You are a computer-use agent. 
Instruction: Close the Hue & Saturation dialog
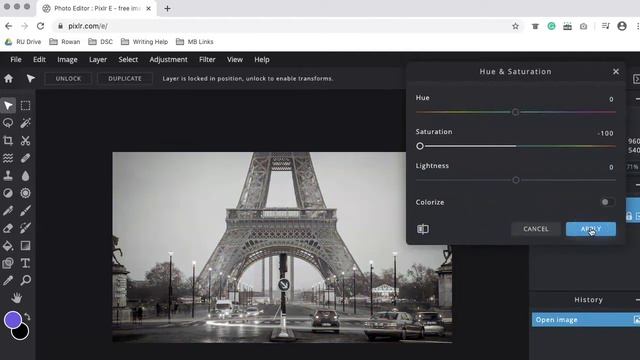pos(616,72)
